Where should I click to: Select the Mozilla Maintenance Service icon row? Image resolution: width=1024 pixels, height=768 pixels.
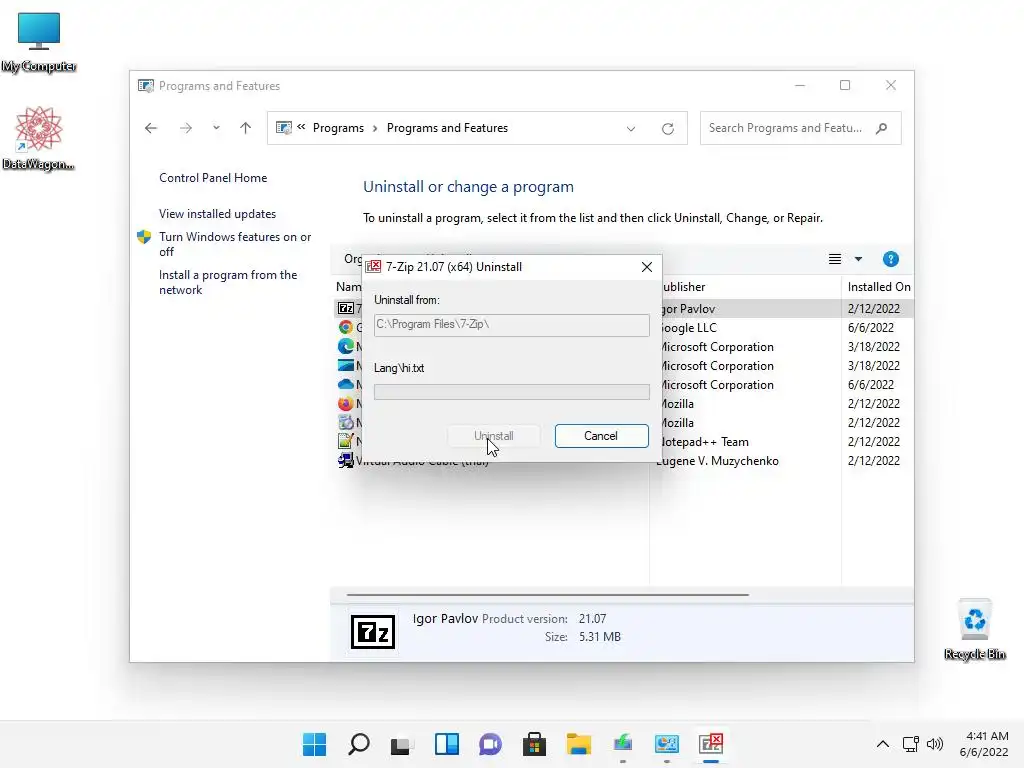click(345, 423)
